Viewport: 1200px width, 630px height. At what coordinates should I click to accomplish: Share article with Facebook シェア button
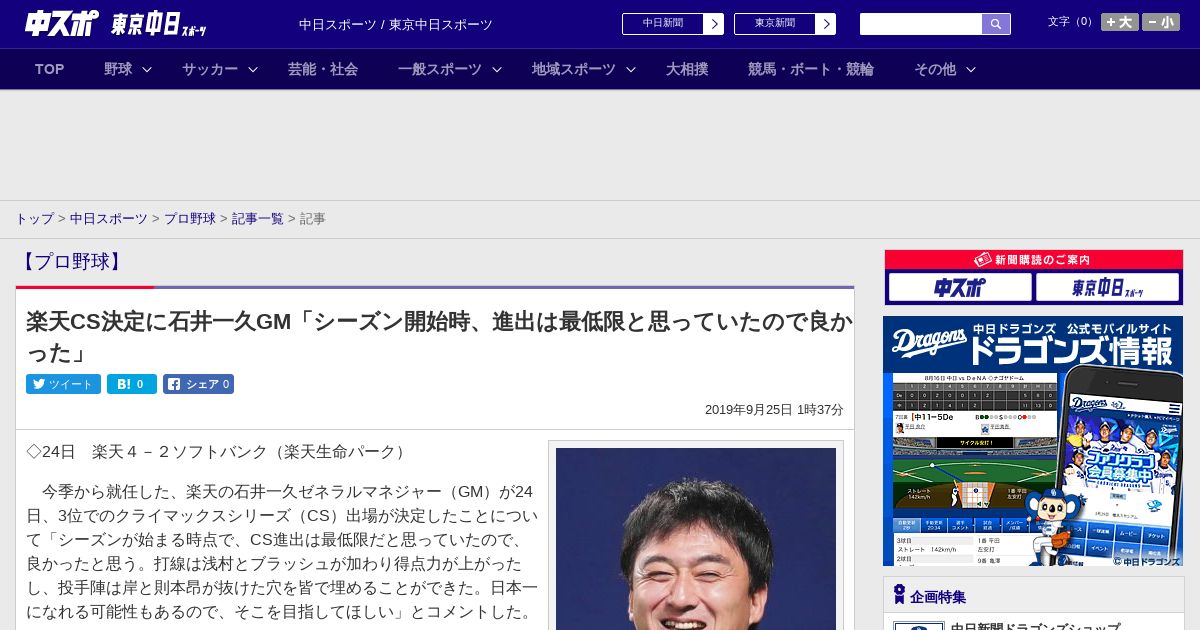[199, 384]
